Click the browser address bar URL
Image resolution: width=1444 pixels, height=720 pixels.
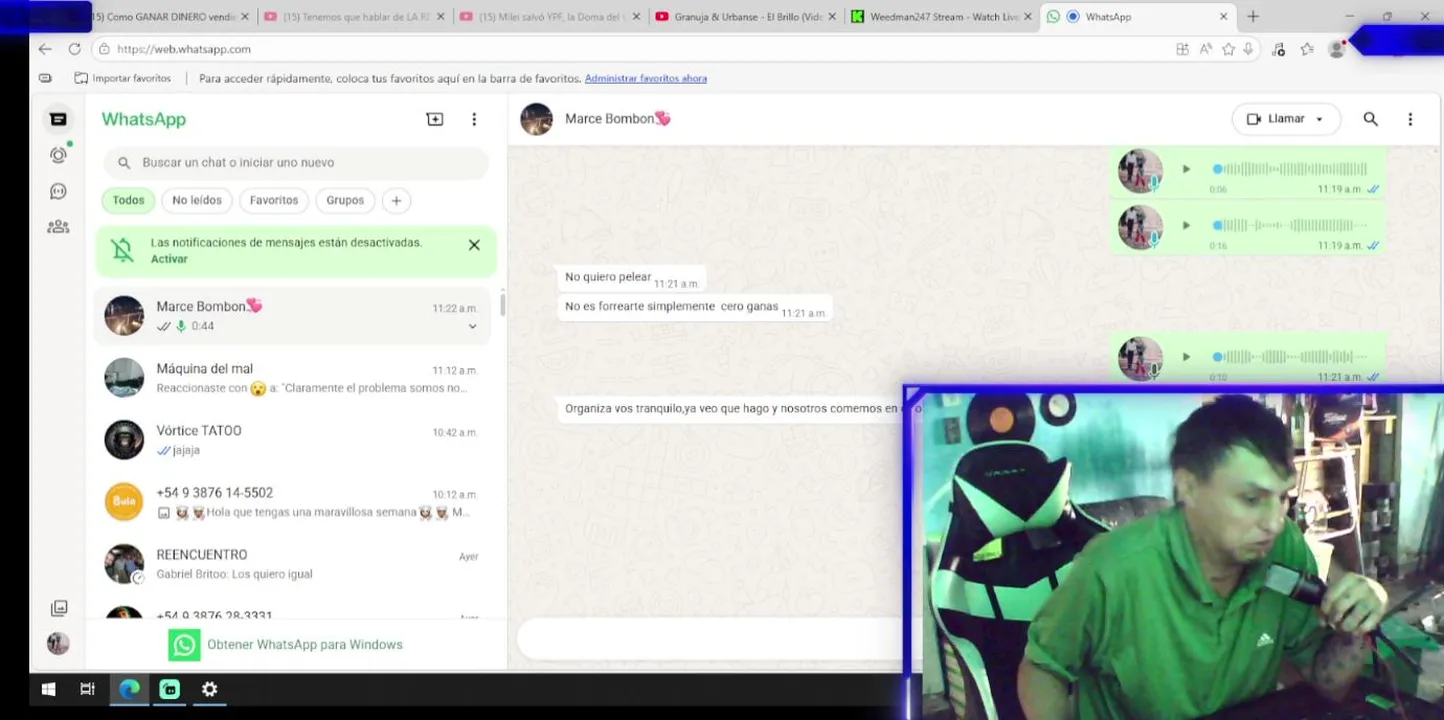coord(184,49)
